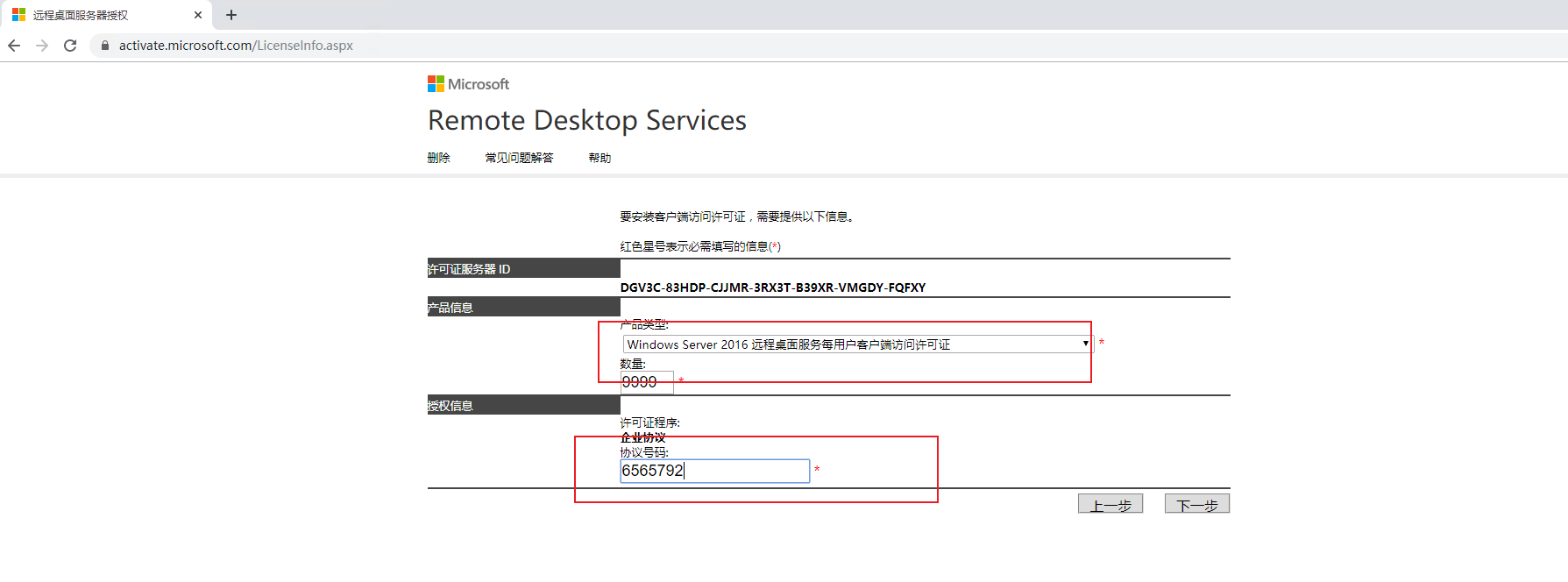Go back to the previous page
The image size is (1568, 582).
(x=14, y=46)
